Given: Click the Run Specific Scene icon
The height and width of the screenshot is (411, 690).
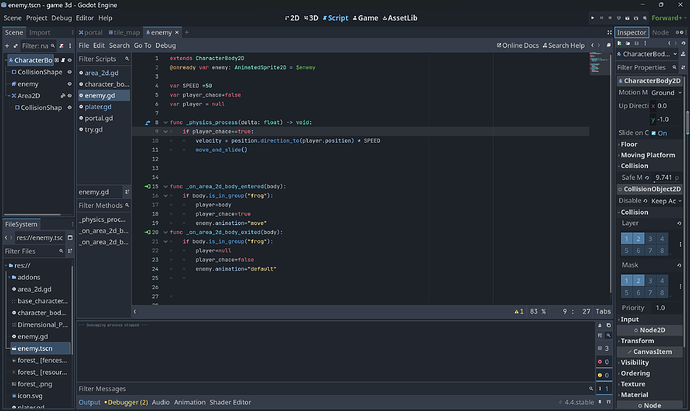Looking at the screenshot, I should (x=636, y=18).
